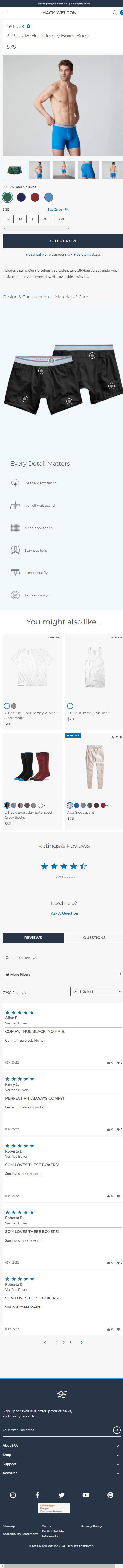Open the Sort: Select dropdown
The width and height of the screenshot is (123, 1568).
[97, 991]
